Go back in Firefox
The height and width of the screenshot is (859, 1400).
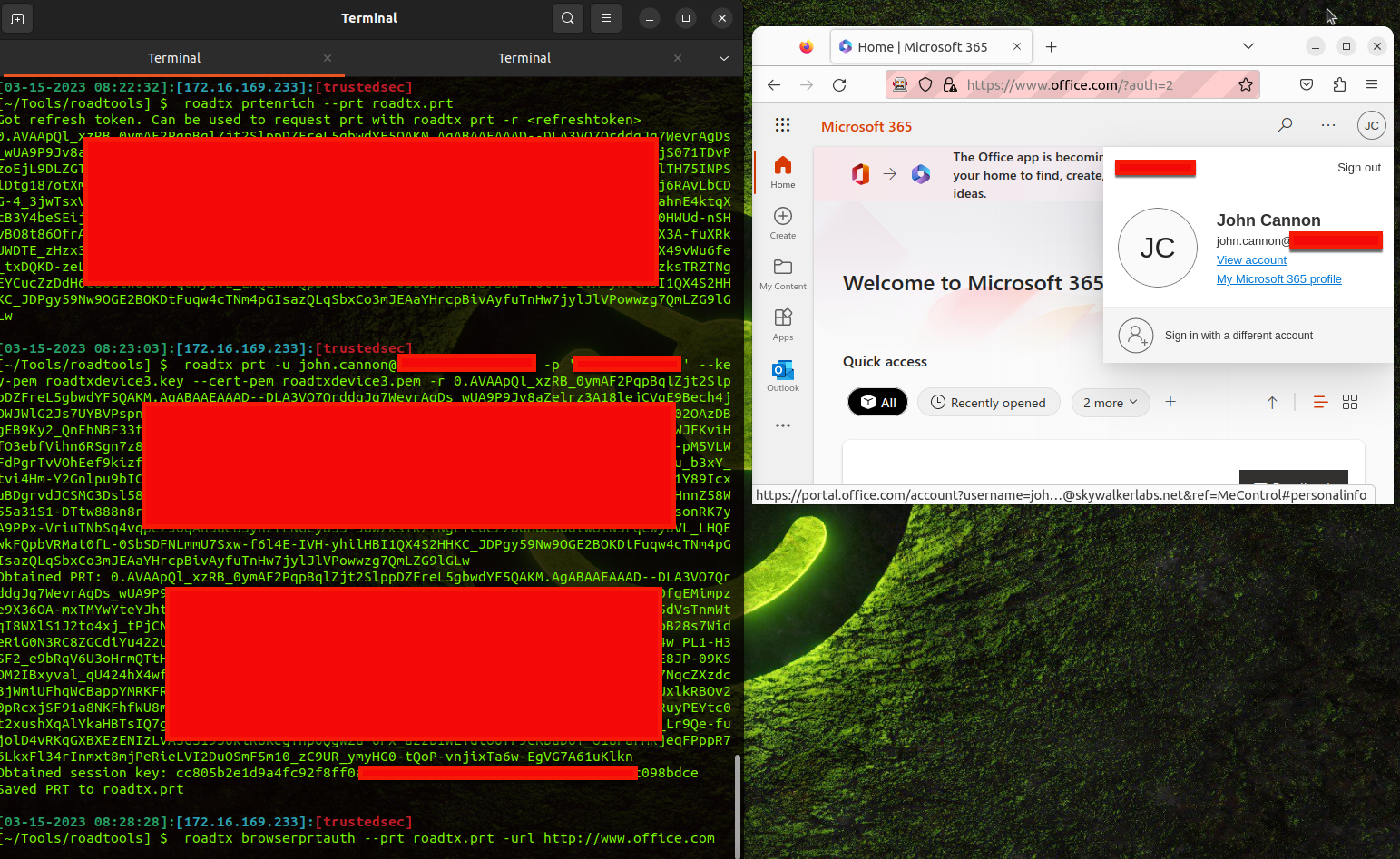[x=774, y=85]
